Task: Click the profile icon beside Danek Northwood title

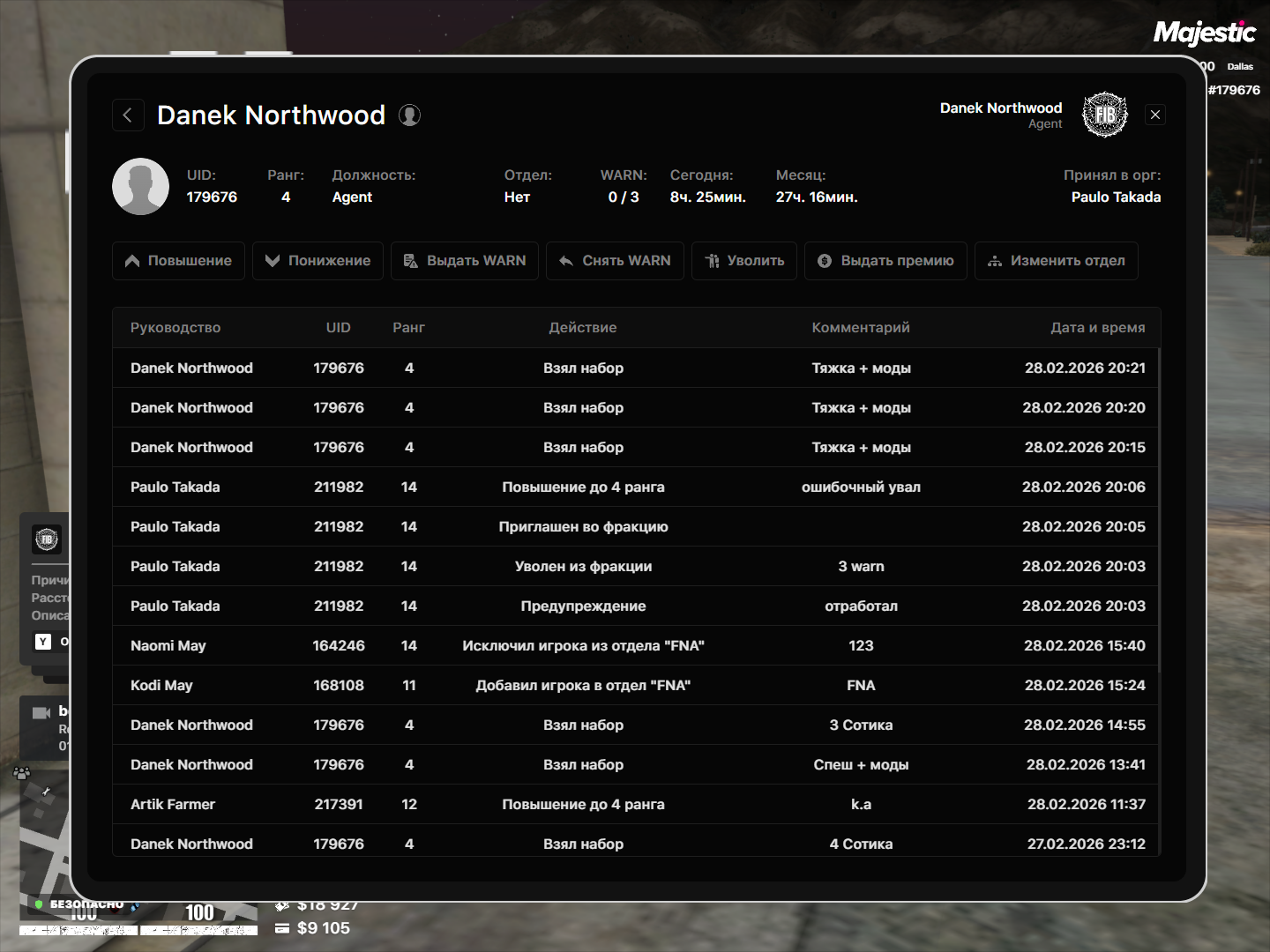Action: [409, 115]
